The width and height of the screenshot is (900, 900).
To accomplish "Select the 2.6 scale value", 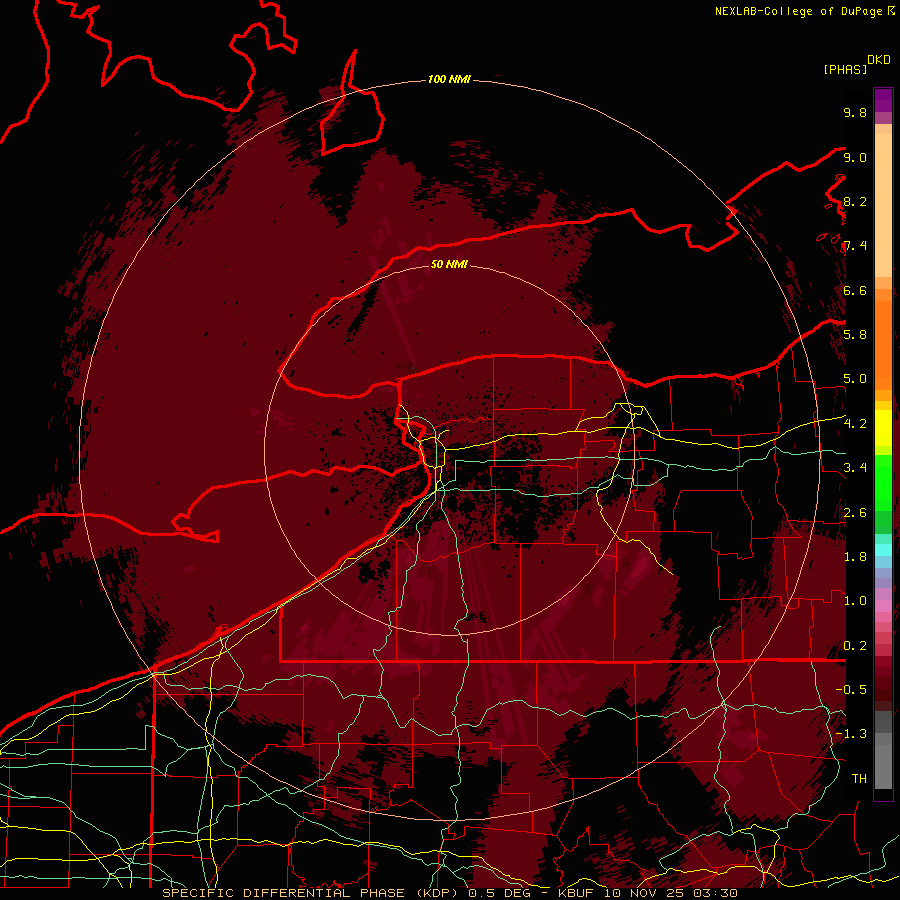I will (x=855, y=513).
